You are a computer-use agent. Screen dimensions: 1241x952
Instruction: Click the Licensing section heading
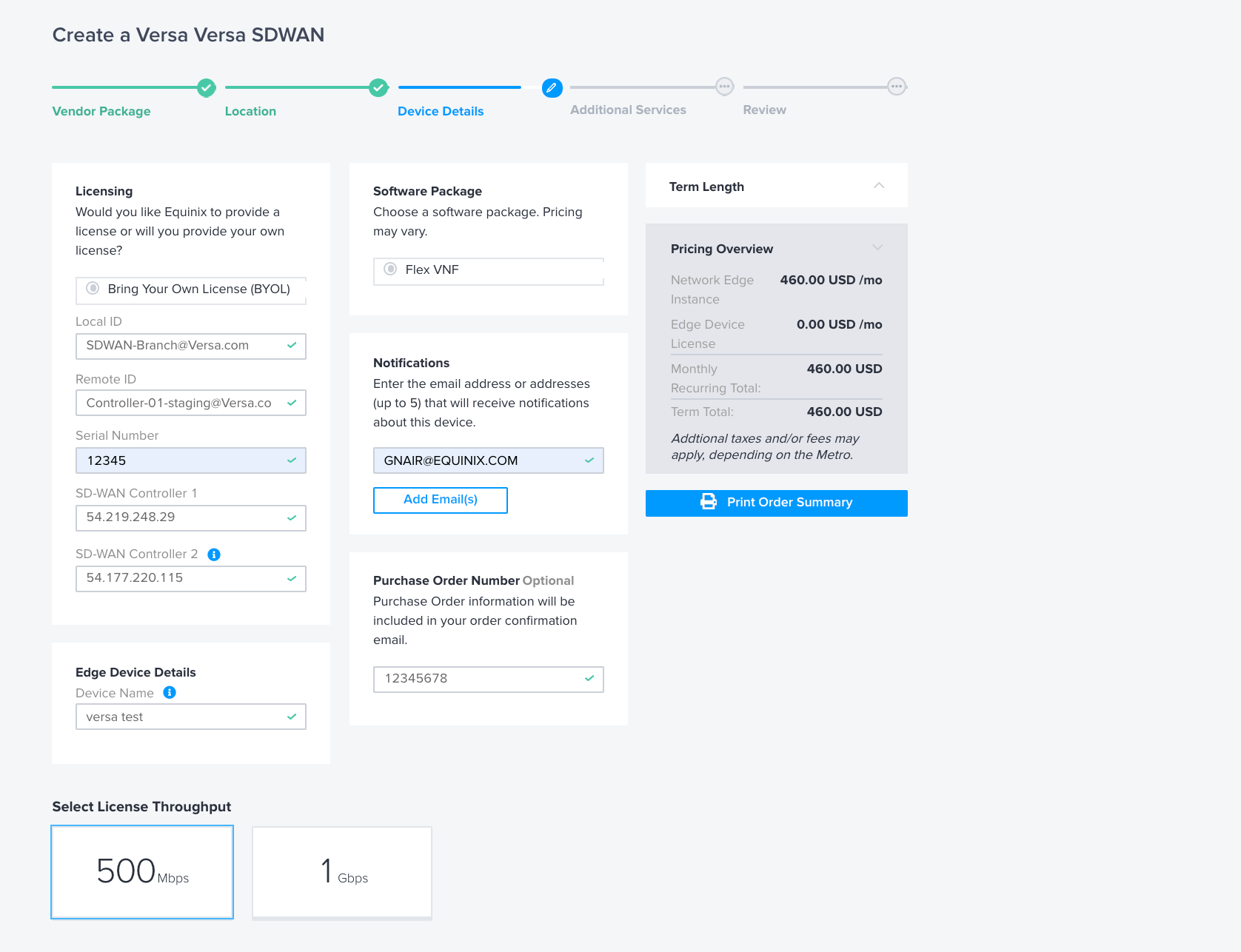104,191
